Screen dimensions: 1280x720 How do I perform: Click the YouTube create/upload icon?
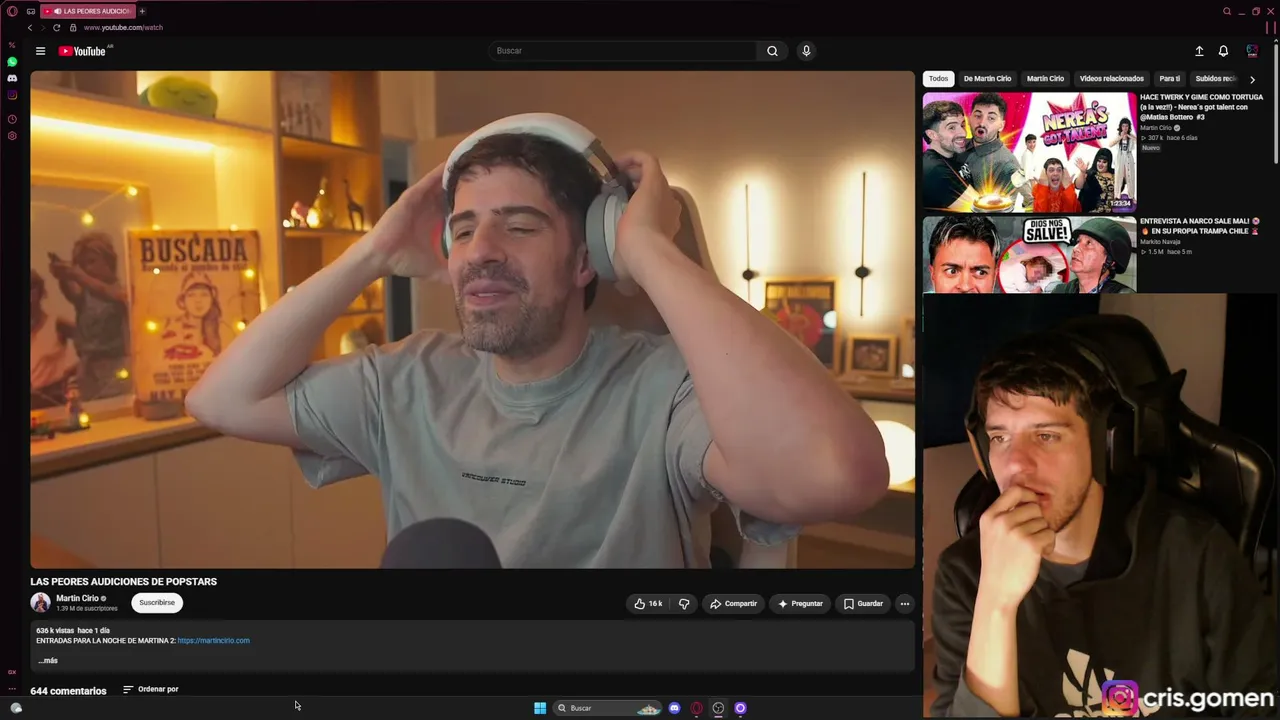tap(1199, 51)
